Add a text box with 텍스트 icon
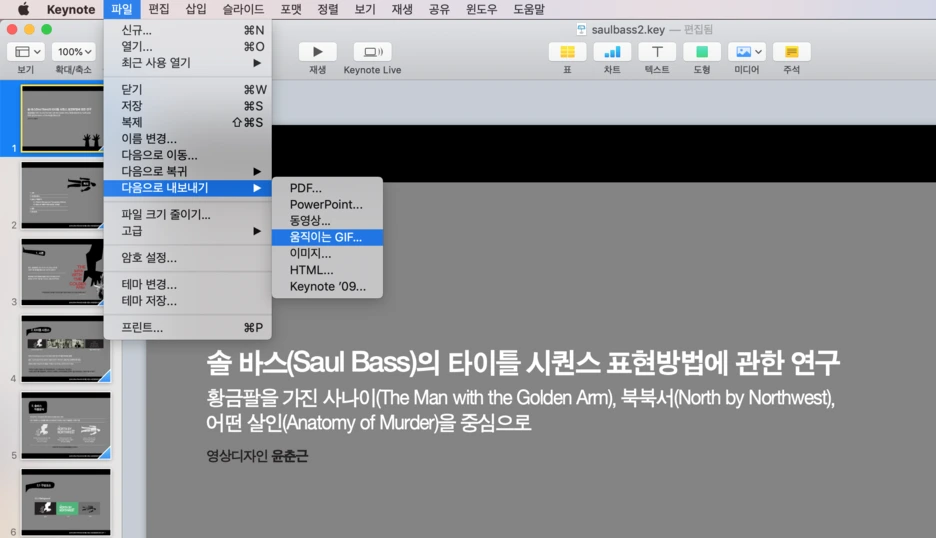The image size is (936, 538). (657, 52)
